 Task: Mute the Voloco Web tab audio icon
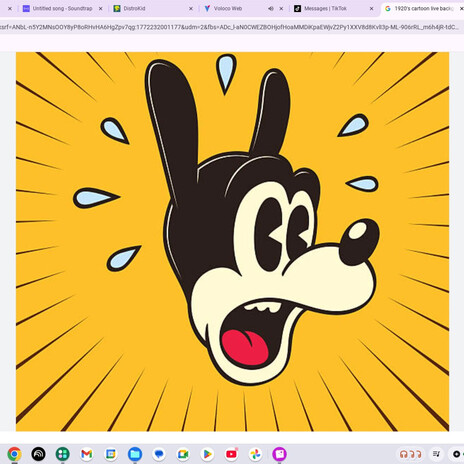tap(271, 9)
